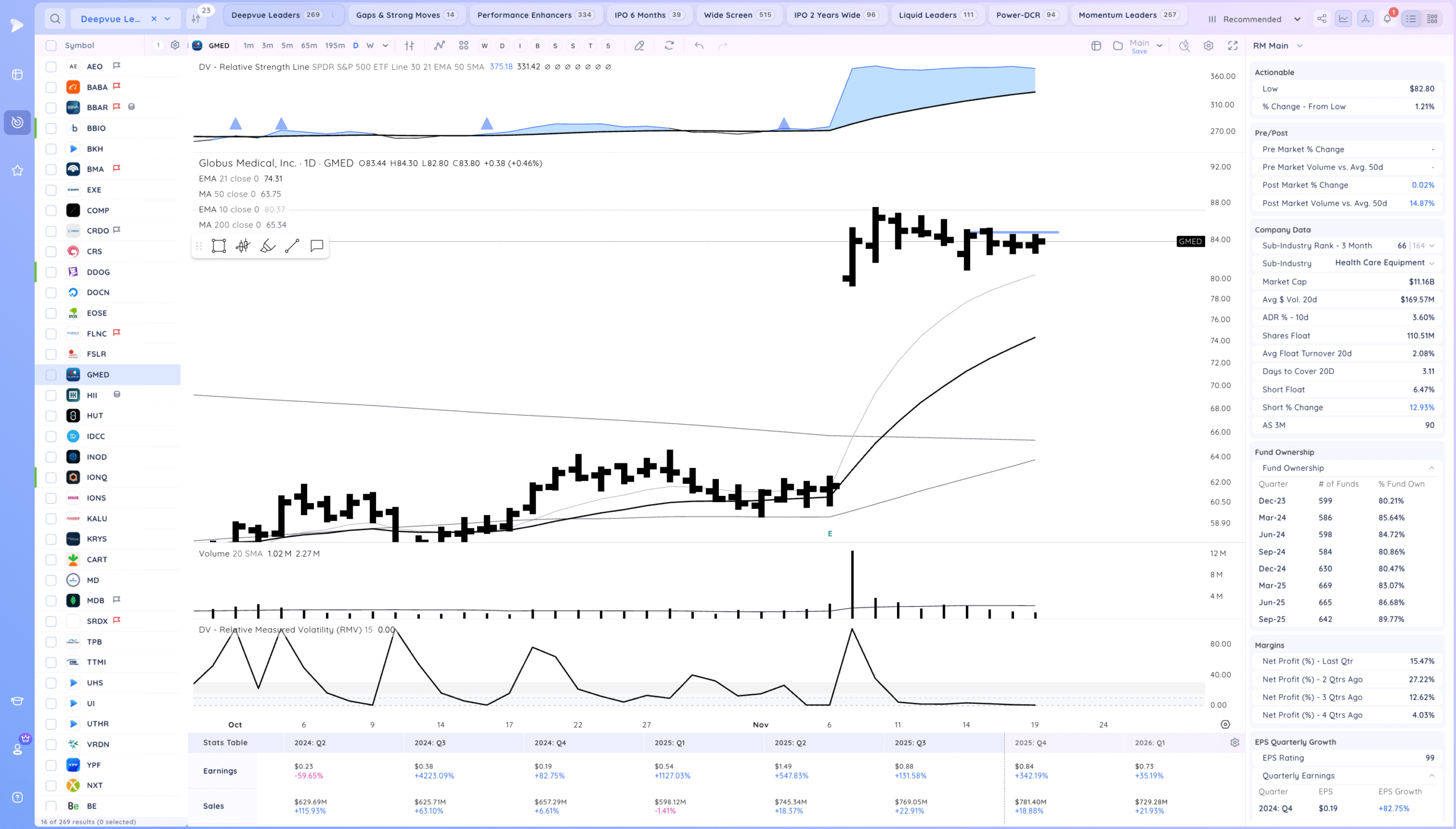Check the GMED row checkbox
This screenshot has width=1456, height=829.
pos(51,375)
